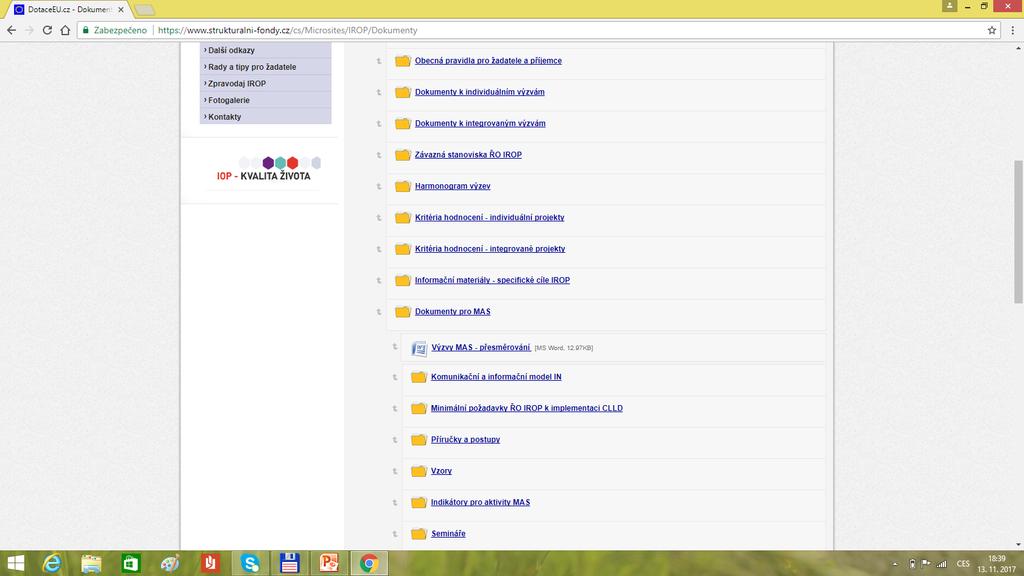Switch to Skype in the taskbar
Screen dimensions: 1024x576
pos(250,563)
